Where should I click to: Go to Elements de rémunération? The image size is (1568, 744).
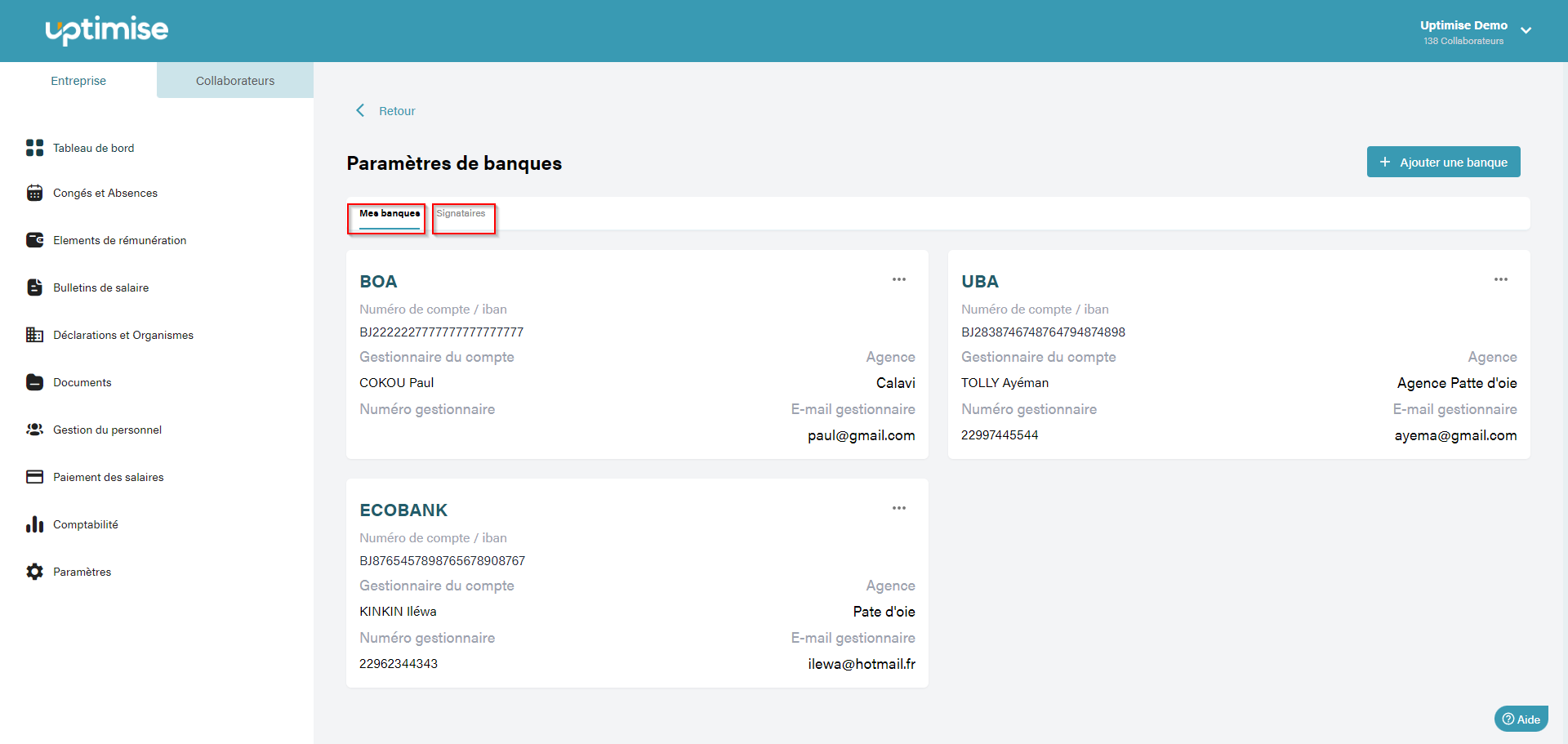(120, 240)
